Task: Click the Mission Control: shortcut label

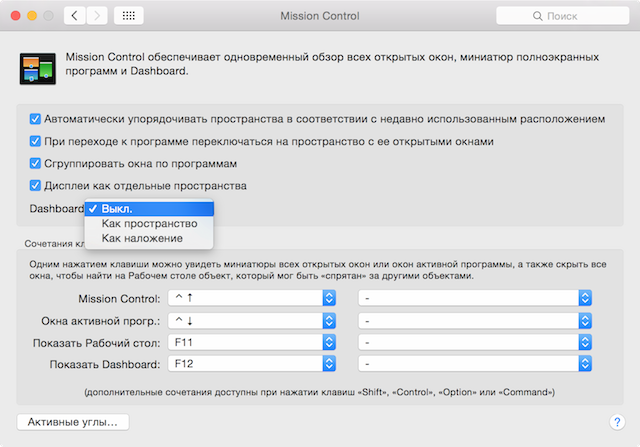Action: (x=119, y=299)
